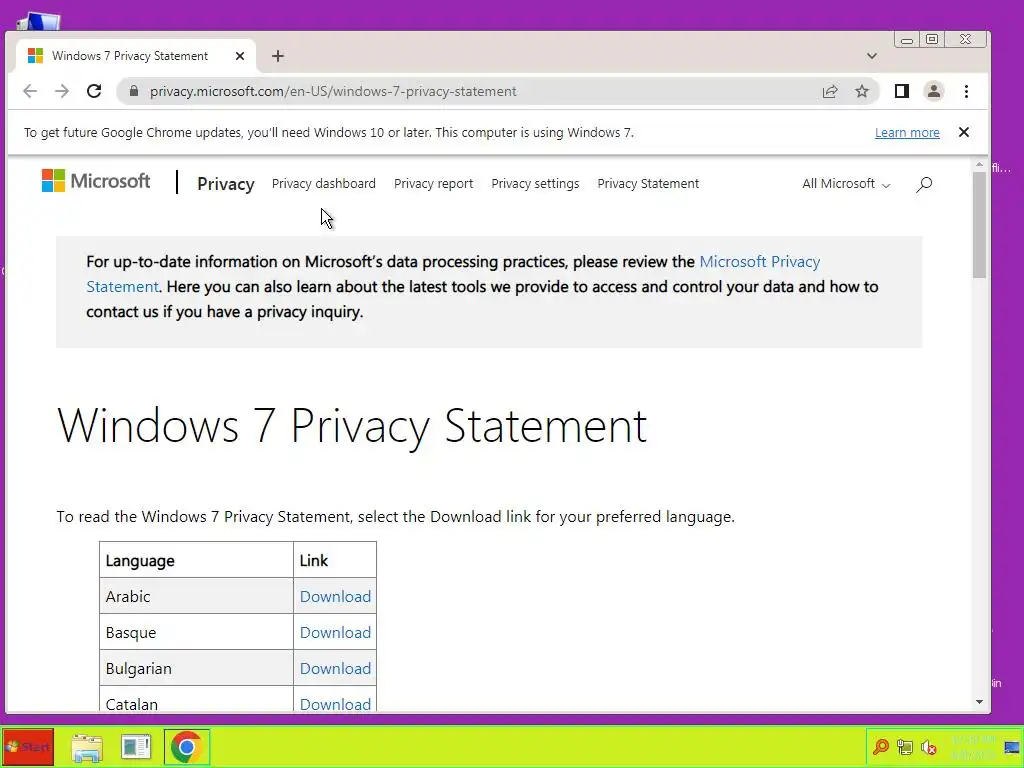This screenshot has height=768, width=1024.
Task: Follow the Microsoft Privacy Statement link
Action: click(x=760, y=262)
